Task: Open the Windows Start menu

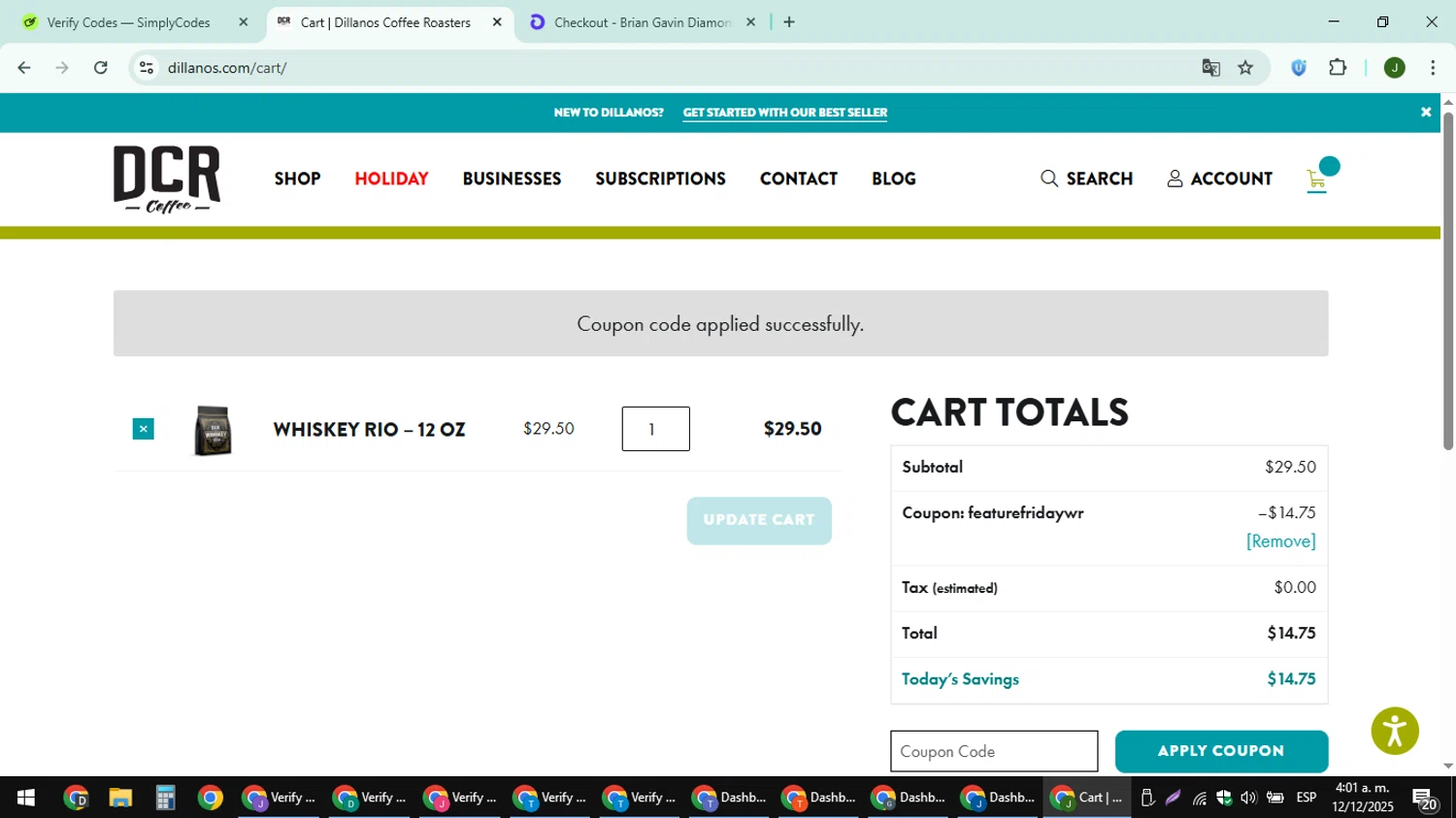Action: (x=26, y=798)
